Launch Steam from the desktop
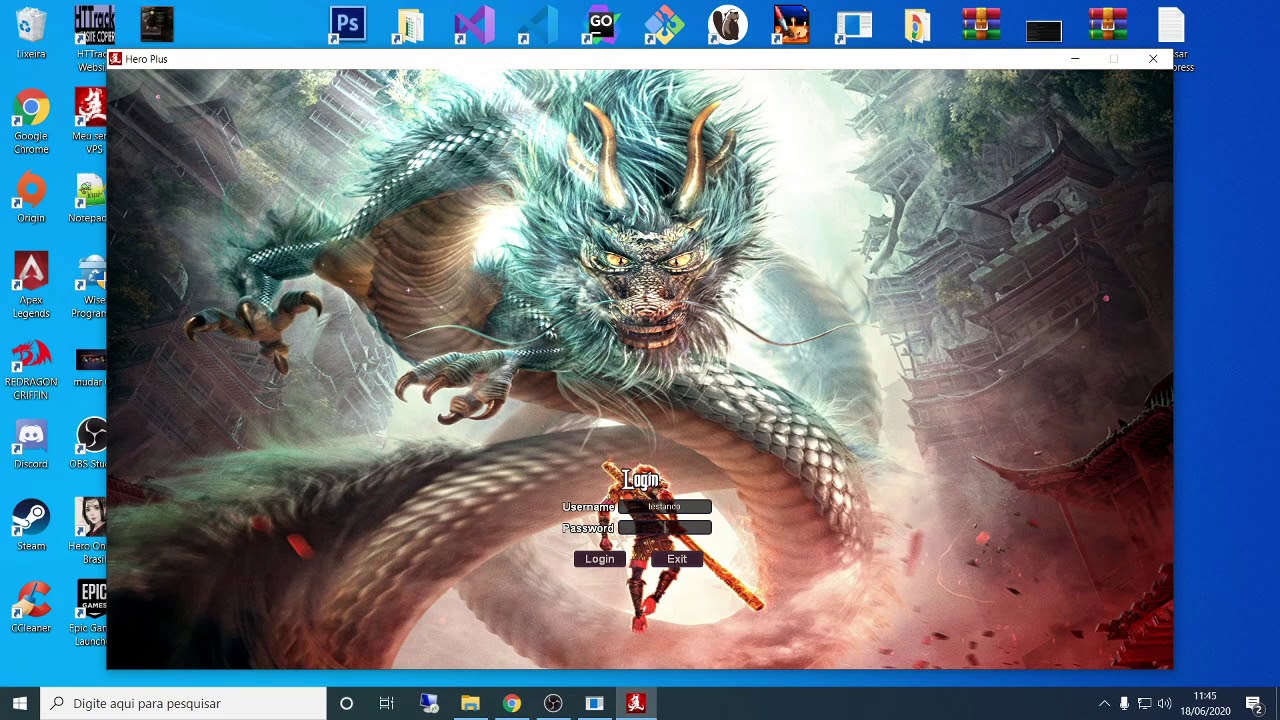Image resolution: width=1280 pixels, height=720 pixels. point(31,525)
